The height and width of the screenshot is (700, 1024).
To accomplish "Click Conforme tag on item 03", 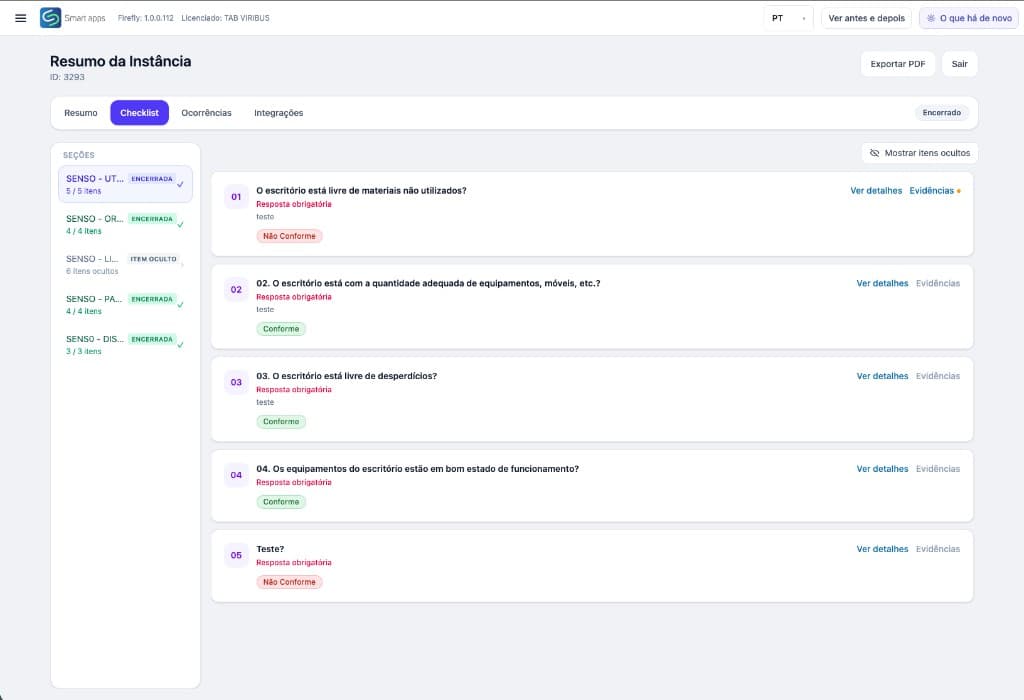I will [281, 422].
